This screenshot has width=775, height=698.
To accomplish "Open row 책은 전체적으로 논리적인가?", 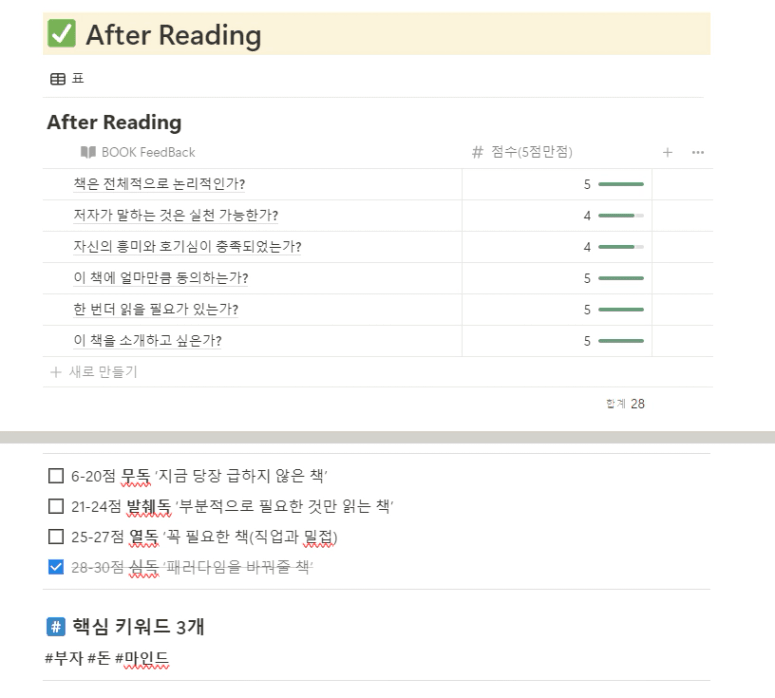I will (x=159, y=184).
